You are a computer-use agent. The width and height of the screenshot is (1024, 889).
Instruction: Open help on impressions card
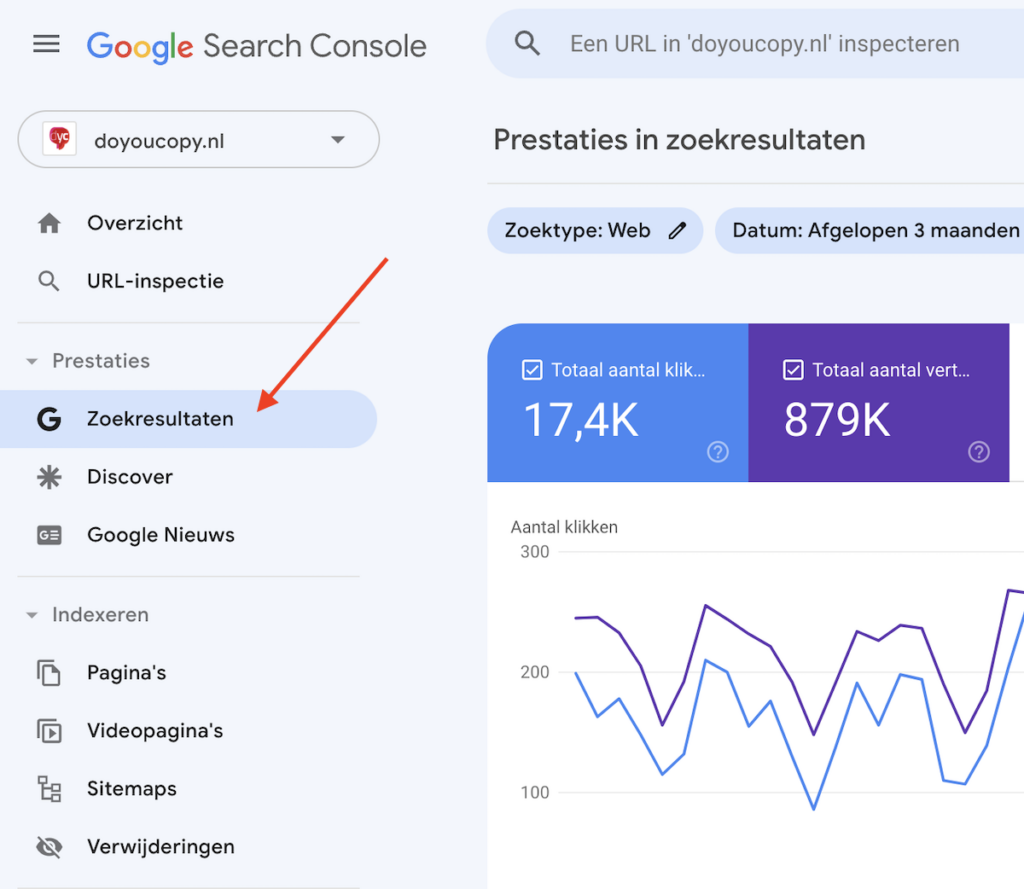coord(979,452)
